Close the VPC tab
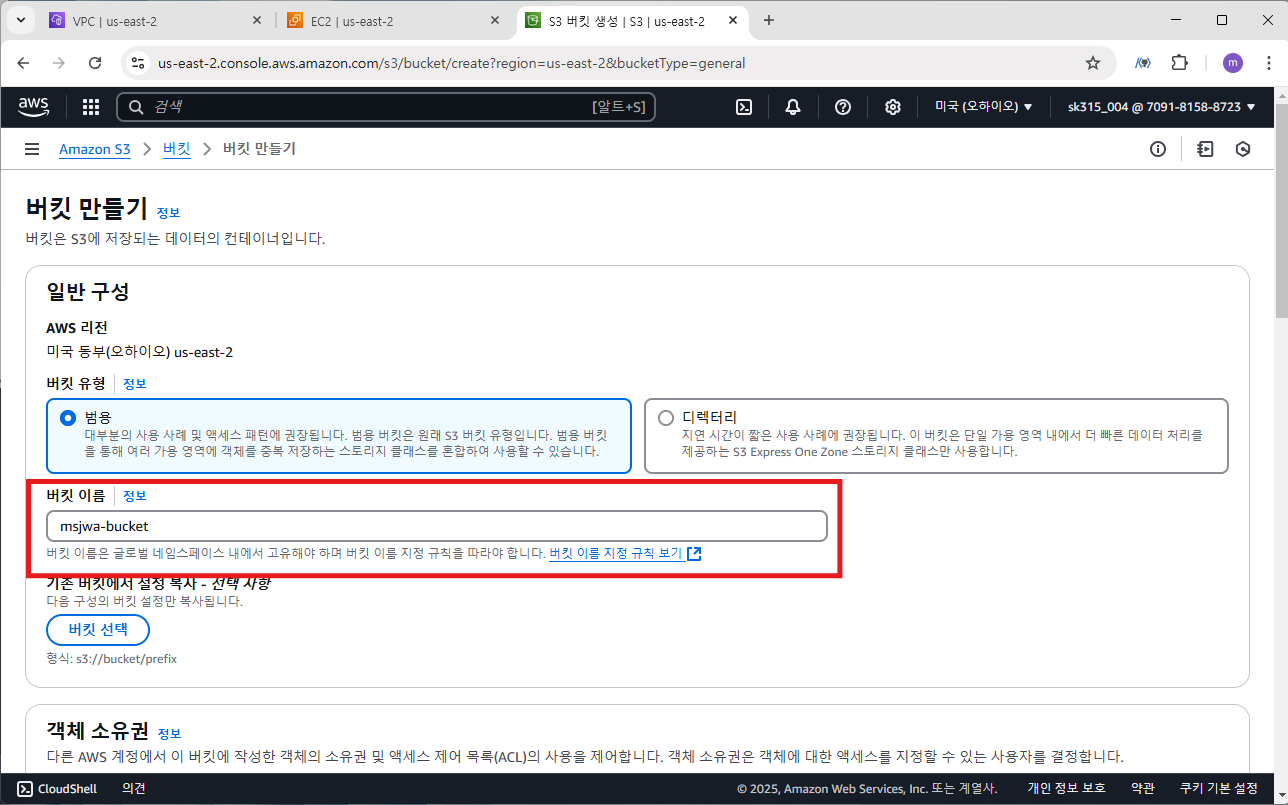Viewport: 1288px width, 805px height. [257, 20]
